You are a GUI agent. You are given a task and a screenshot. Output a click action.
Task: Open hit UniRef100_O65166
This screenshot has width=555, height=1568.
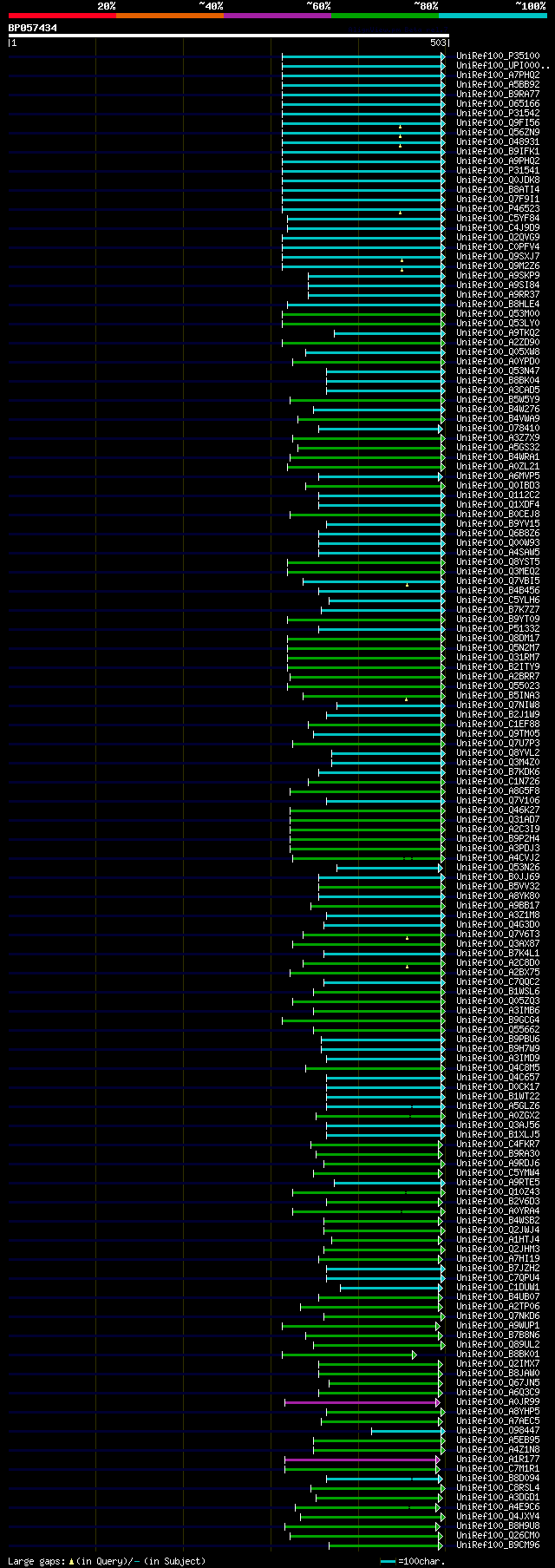(498, 104)
